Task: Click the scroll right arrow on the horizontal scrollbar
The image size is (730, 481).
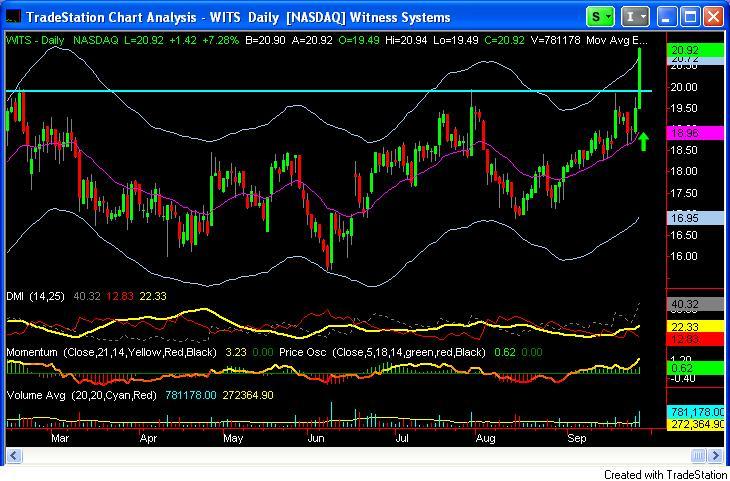Action: coord(714,455)
